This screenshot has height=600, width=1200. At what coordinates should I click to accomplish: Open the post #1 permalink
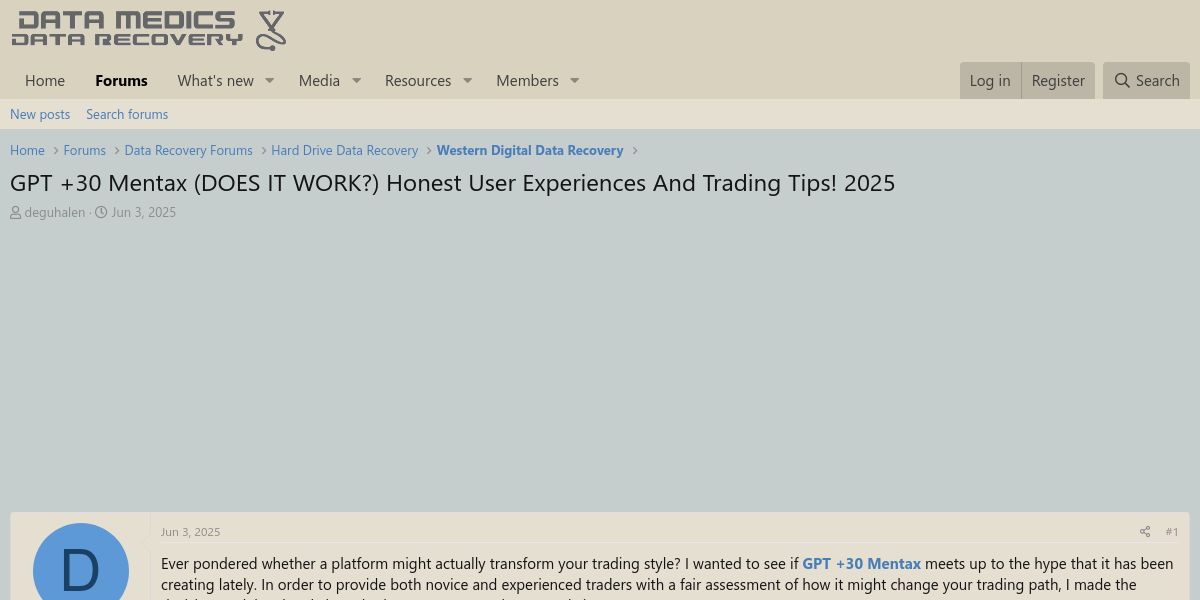1172,532
